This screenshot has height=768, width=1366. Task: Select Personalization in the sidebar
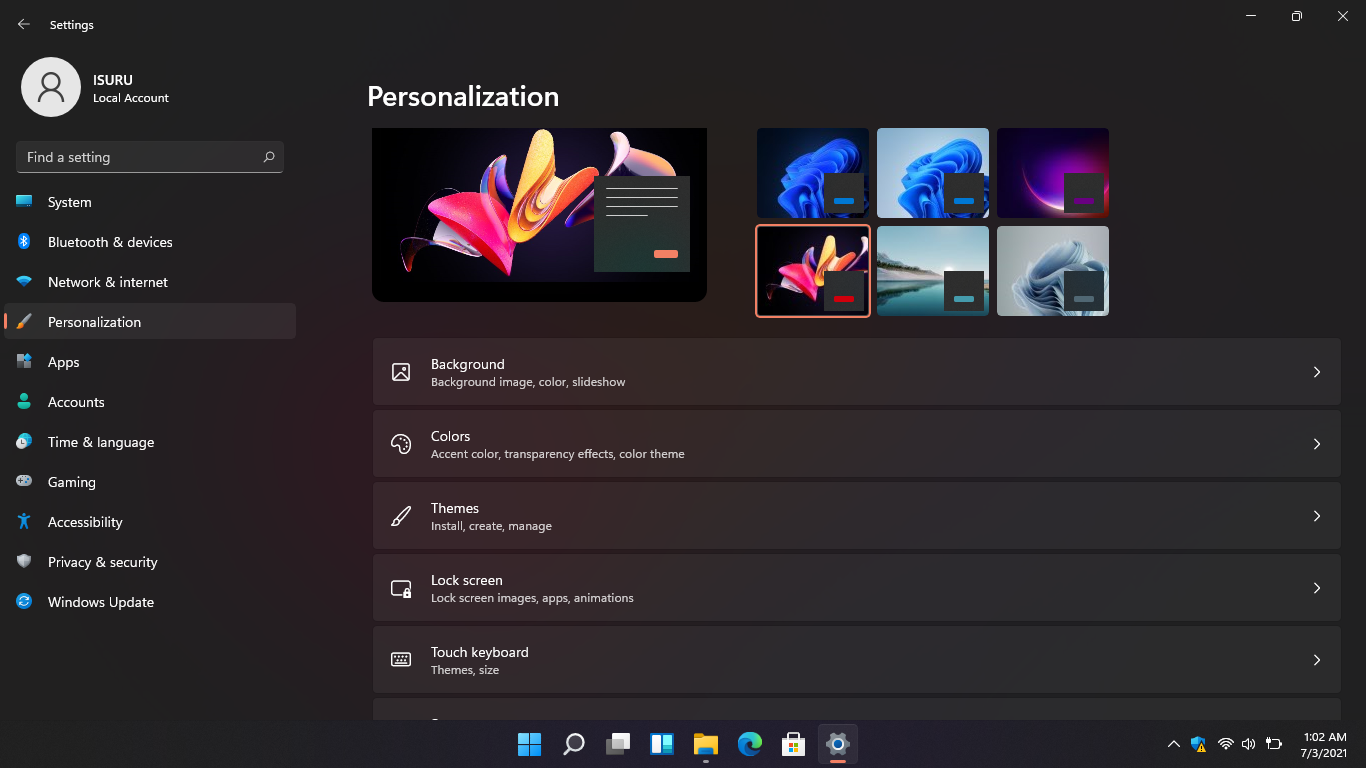(x=150, y=322)
